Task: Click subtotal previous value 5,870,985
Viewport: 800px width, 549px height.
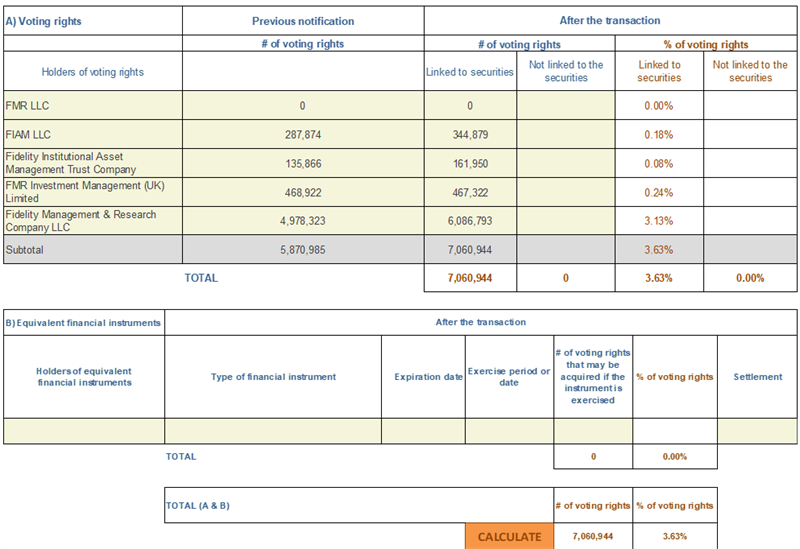Action: [x=303, y=249]
